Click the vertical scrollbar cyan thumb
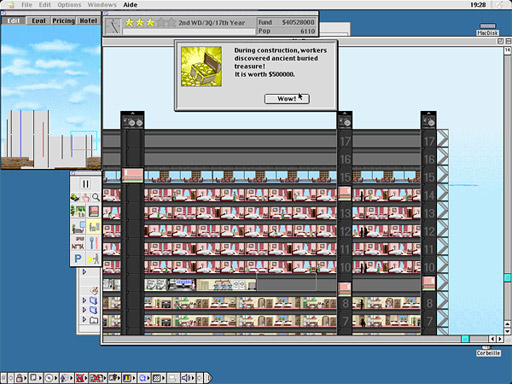The width and height of the screenshot is (512, 384). [507, 278]
